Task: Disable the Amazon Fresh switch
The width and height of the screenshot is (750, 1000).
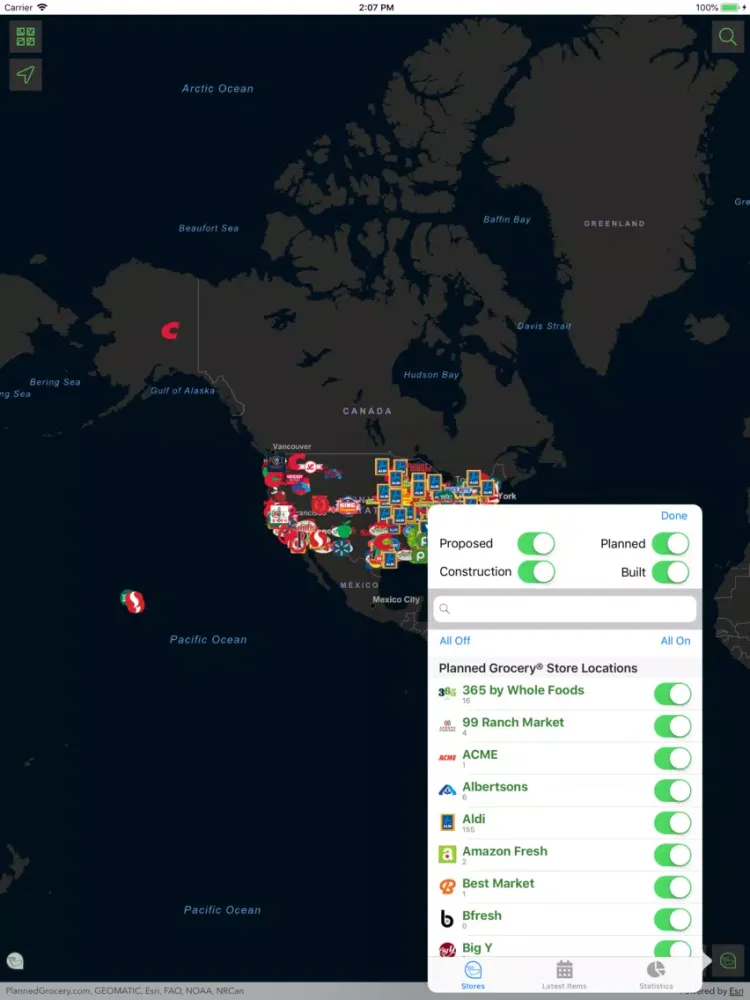Action: (x=673, y=855)
